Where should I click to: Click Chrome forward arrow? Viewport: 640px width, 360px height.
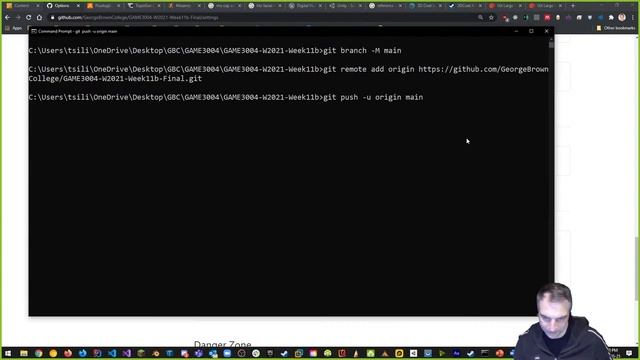click(x=18, y=18)
